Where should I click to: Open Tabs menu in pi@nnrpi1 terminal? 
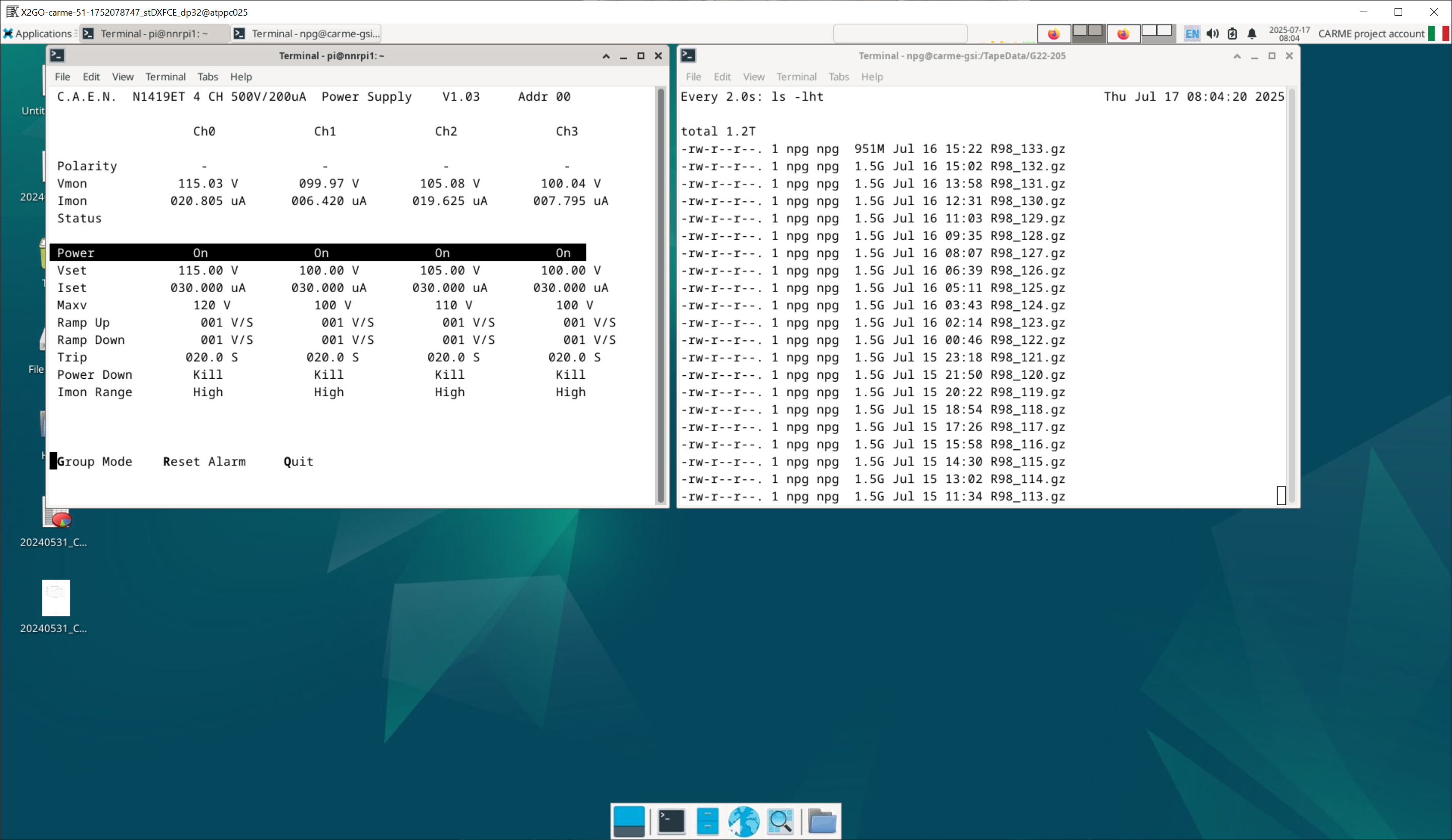click(x=208, y=77)
